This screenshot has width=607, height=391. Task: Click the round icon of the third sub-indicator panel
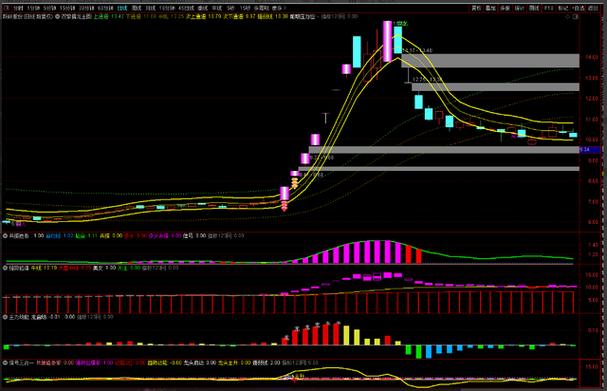(x=5, y=317)
